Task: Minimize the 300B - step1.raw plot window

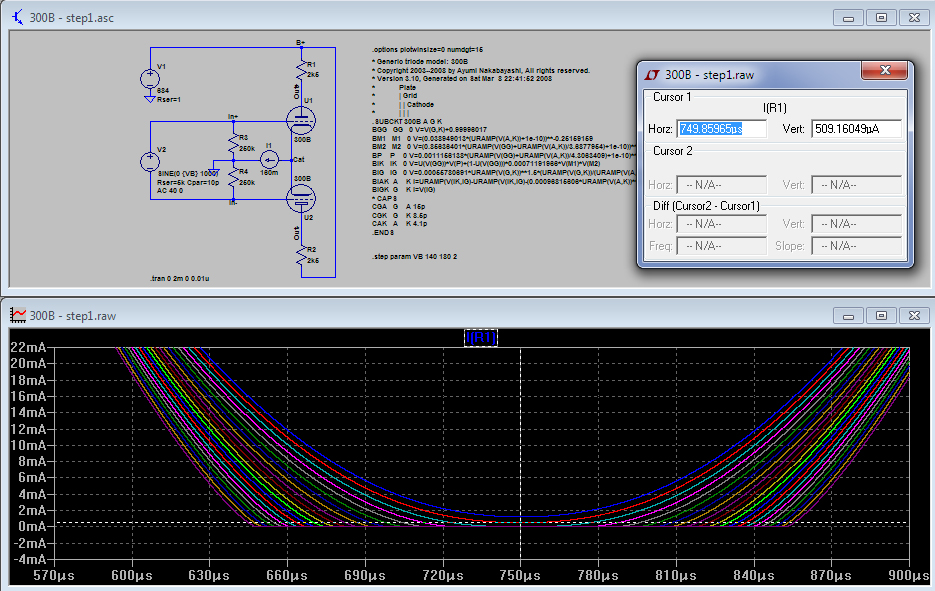Action: coord(850,315)
